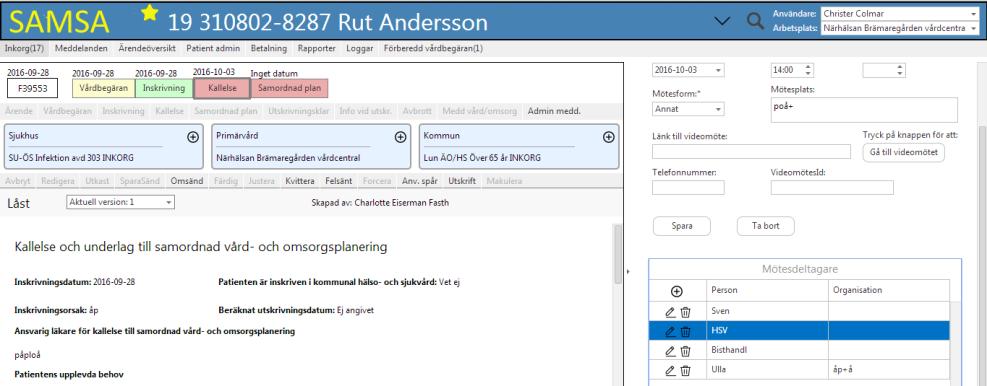
Task: Add a meeting participant with plus icon
Action: pyautogui.click(x=677, y=291)
